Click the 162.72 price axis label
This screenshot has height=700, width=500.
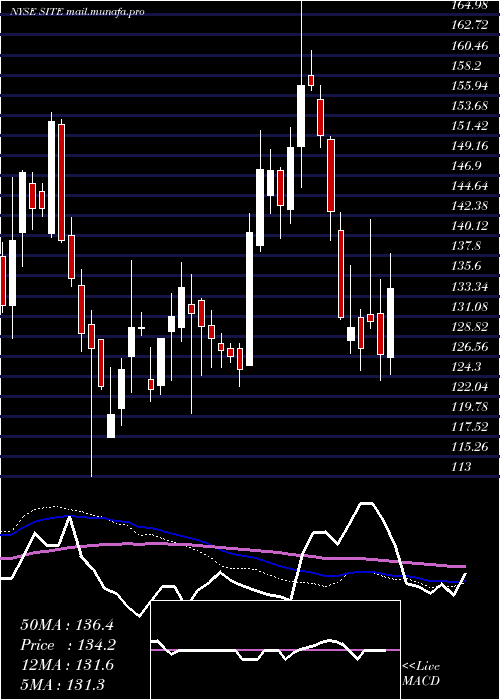[x=470, y=25]
